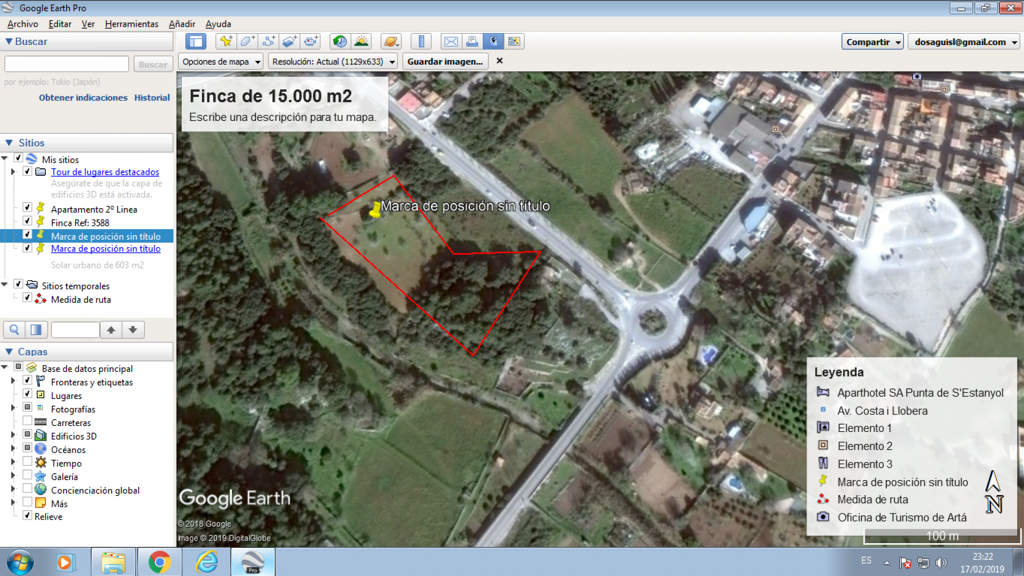Uncheck the Relieve layer
The width and height of the screenshot is (1024, 576).
click(27, 516)
